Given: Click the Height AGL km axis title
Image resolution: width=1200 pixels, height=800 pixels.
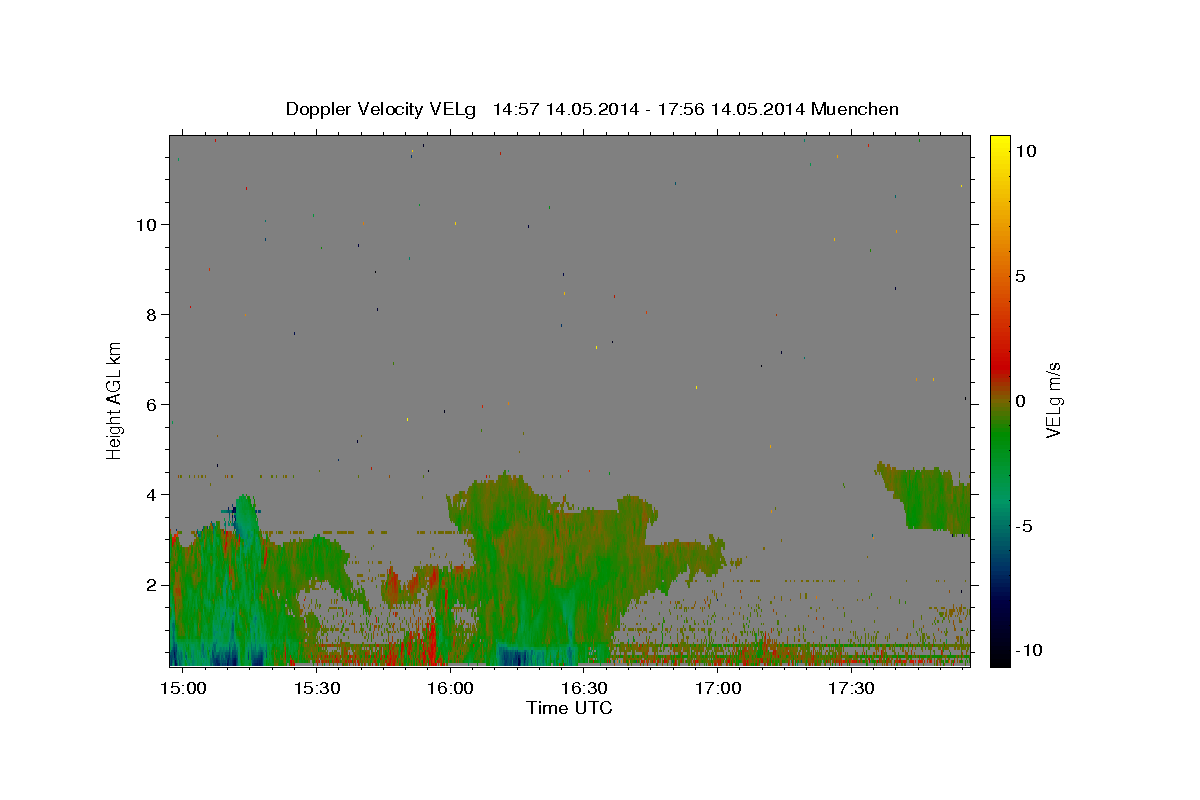Looking at the screenshot, I should pyautogui.click(x=114, y=401).
